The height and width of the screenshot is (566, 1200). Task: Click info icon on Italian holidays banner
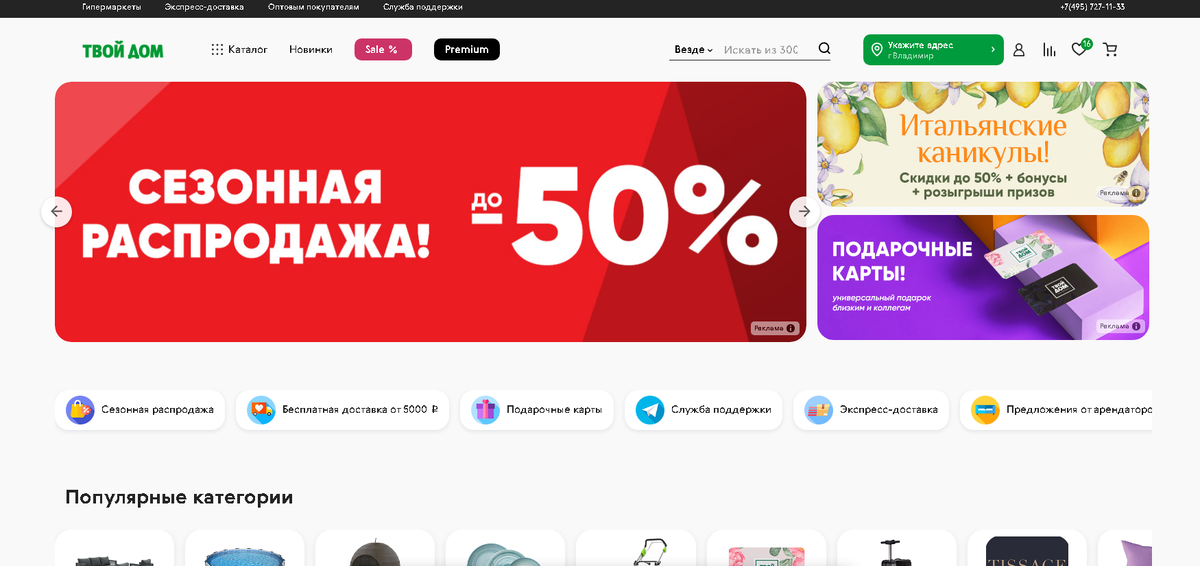(1136, 193)
